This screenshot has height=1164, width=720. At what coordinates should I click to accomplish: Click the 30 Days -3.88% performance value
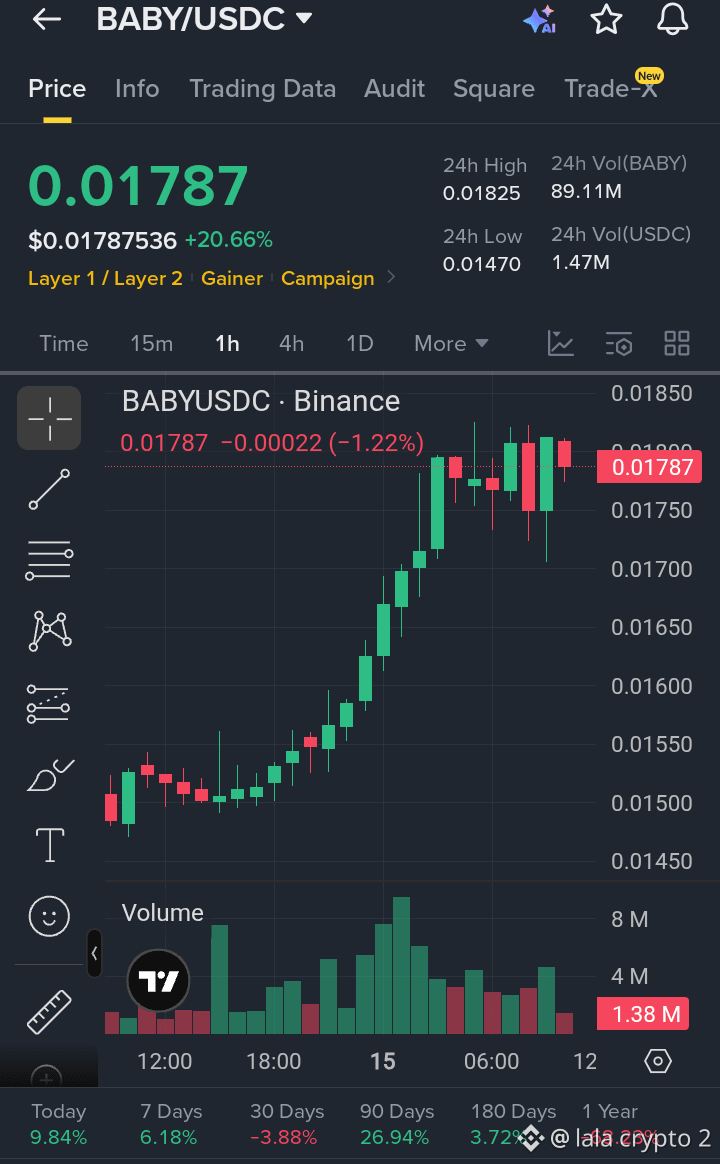(284, 1137)
